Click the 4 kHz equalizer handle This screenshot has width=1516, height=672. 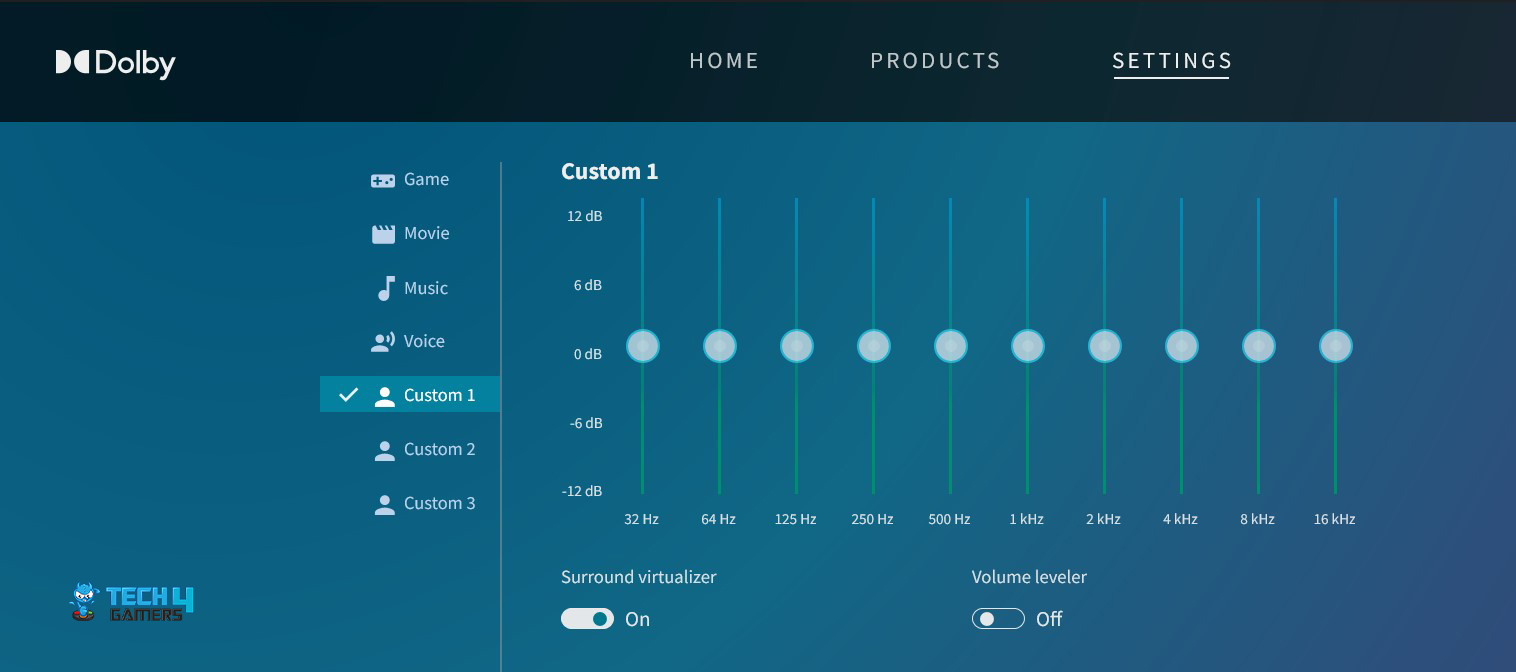1181,346
